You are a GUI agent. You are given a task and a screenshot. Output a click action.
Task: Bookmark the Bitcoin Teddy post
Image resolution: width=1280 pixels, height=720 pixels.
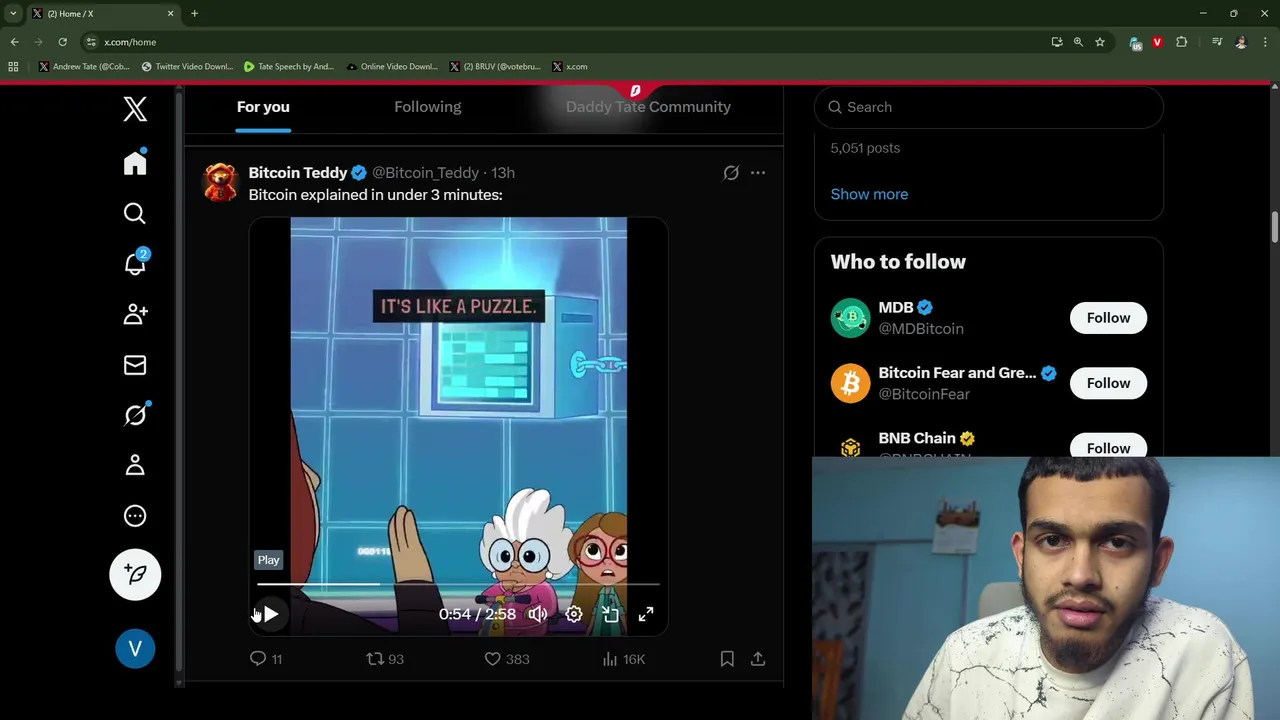[727, 659]
